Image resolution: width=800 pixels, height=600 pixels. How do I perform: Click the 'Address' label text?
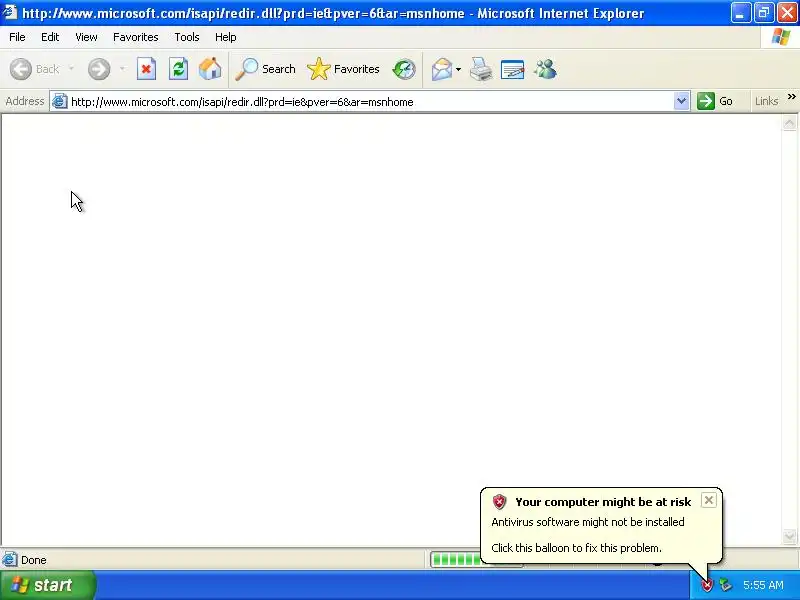click(24, 102)
